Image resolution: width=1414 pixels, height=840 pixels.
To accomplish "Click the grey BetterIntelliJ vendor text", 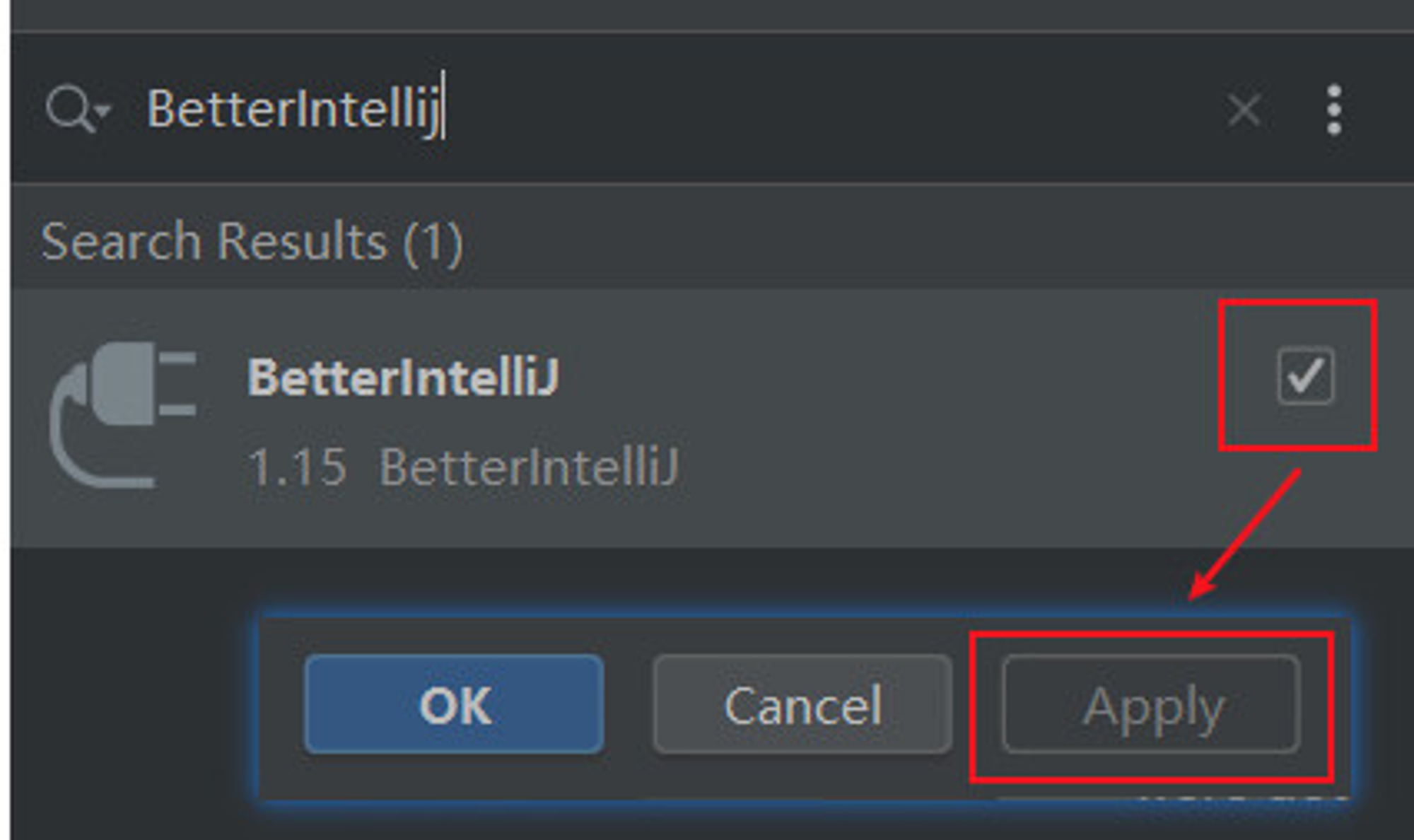I will point(530,467).
